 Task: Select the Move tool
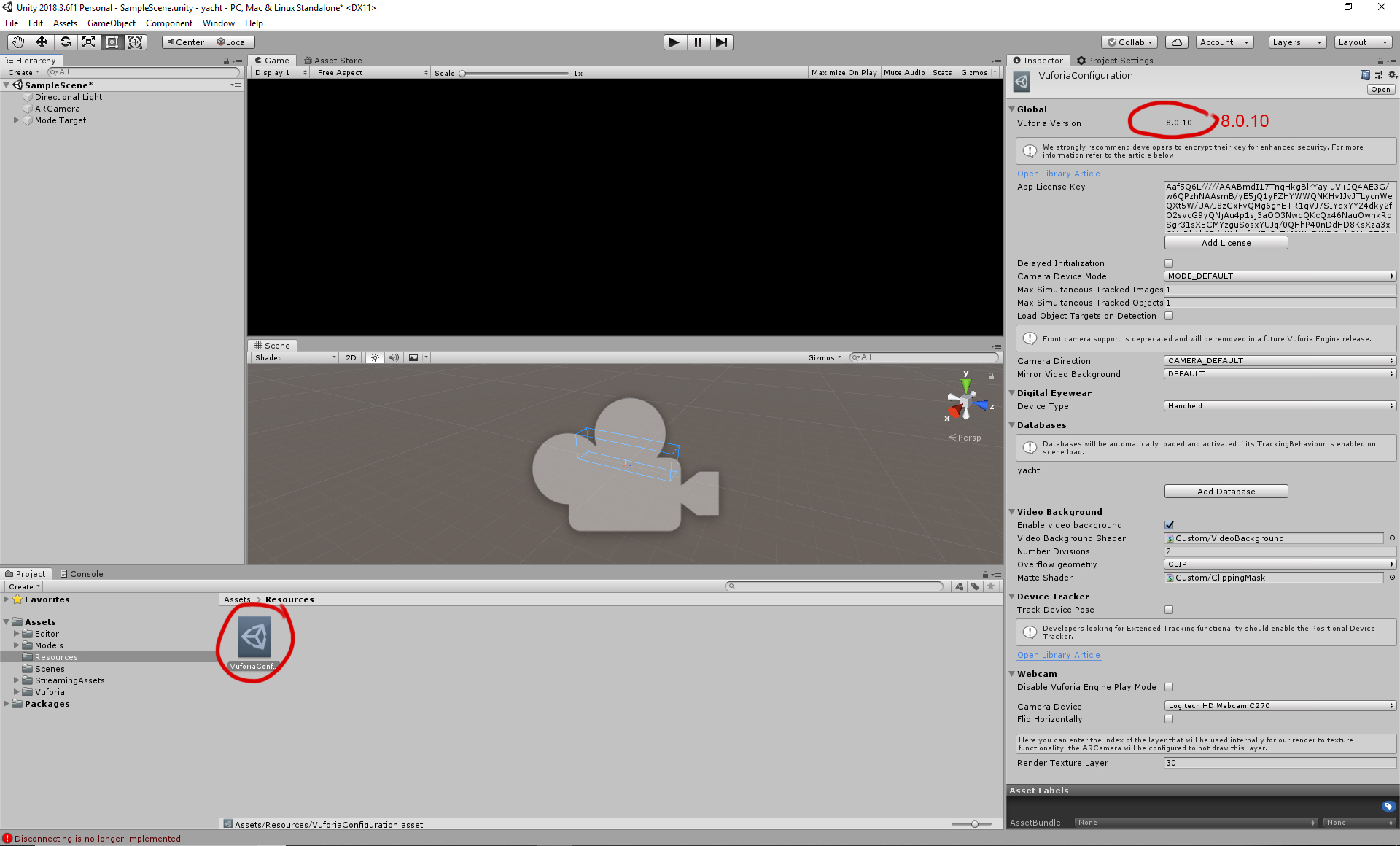pos(42,42)
